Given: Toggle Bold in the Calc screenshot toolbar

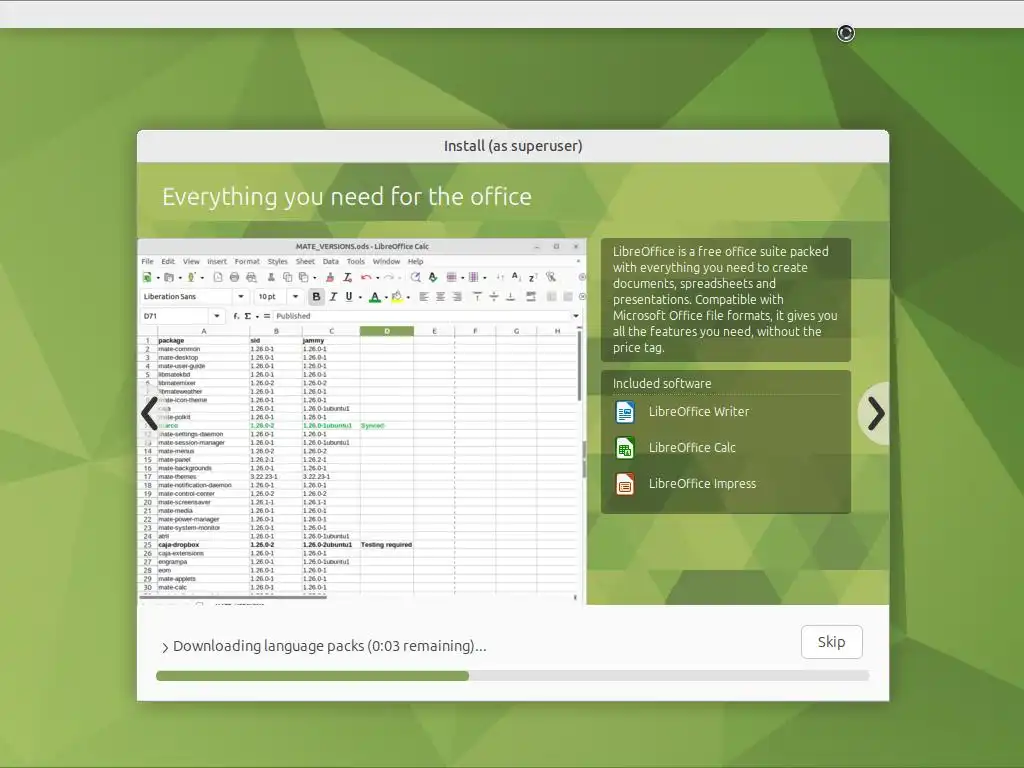Looking at the screenshot, I should (x=316, y=296).
